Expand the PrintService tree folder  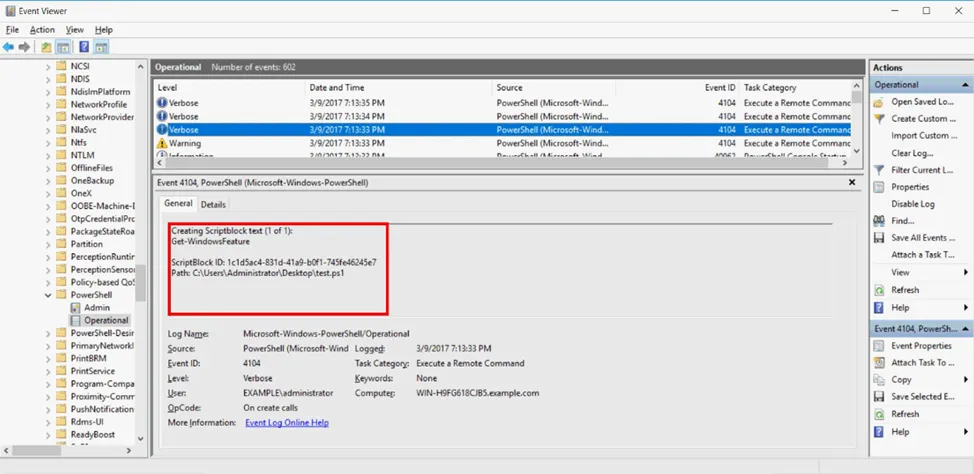[x=49, y=371]
